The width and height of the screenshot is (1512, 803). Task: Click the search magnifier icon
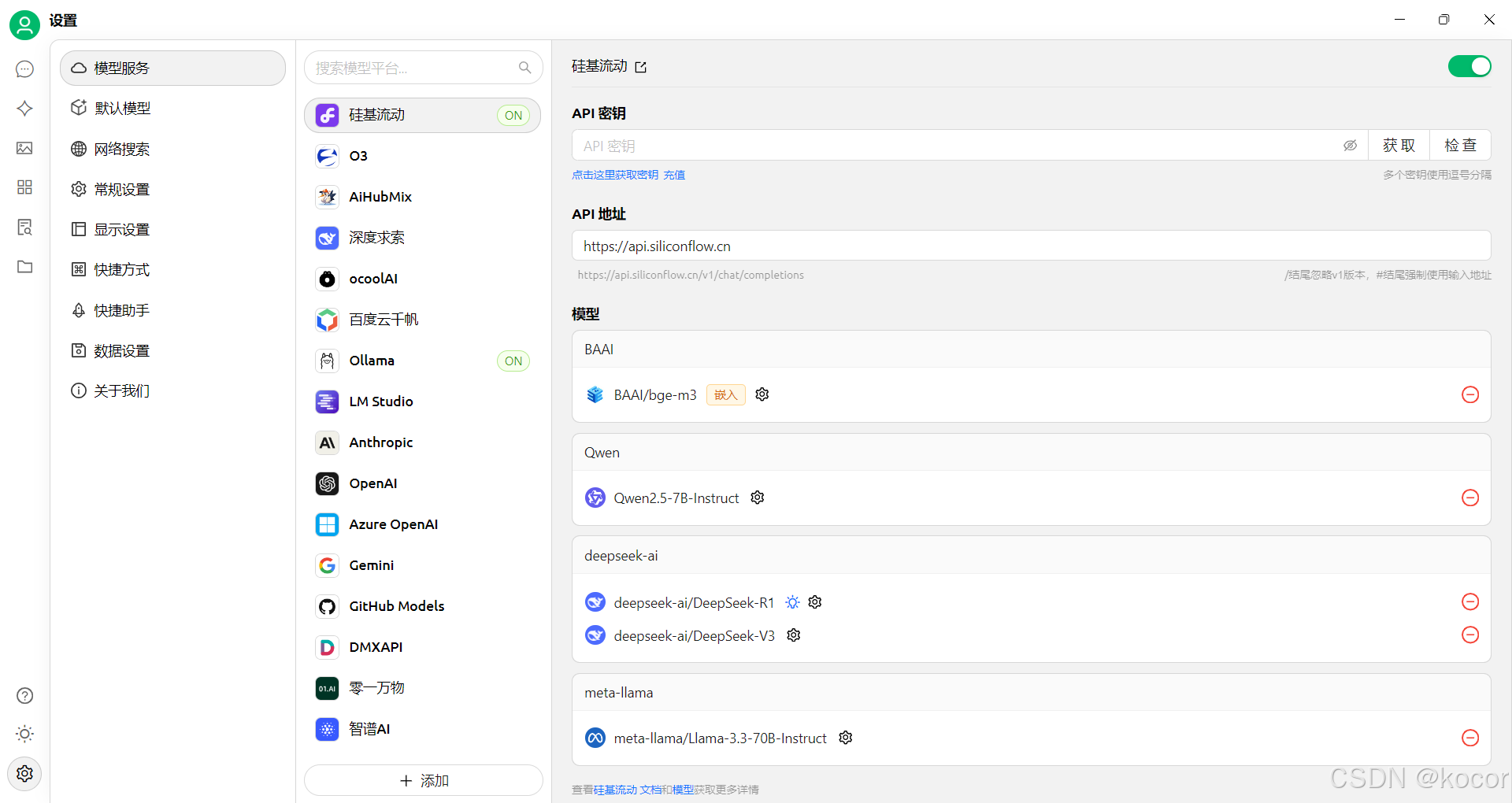[x=525, y=68]
